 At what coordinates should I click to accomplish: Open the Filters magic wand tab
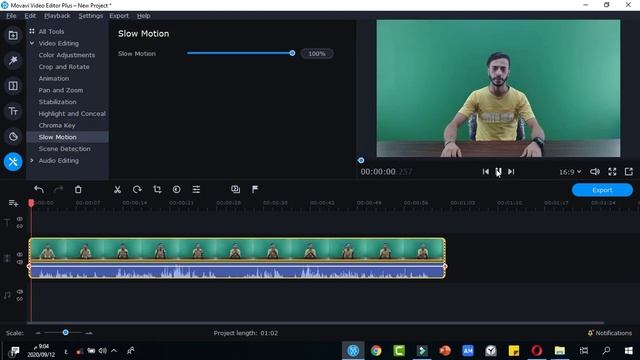[x=13, y=61]
